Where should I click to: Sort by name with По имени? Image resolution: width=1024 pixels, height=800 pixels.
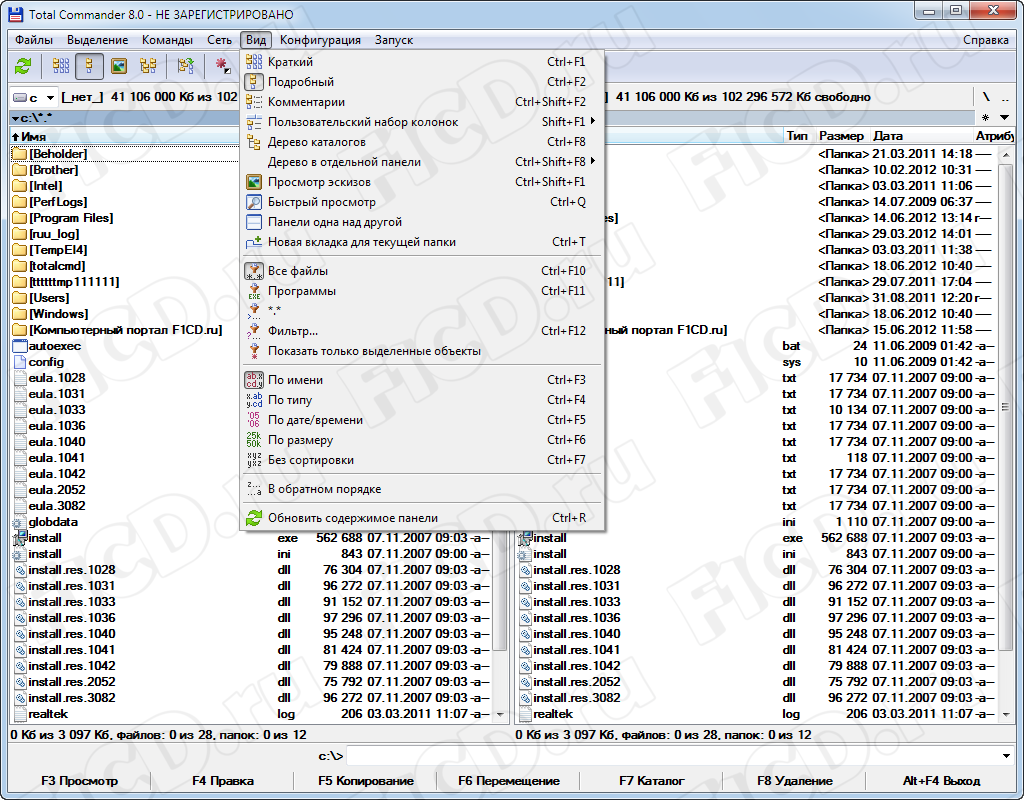[x=422, y=380]
